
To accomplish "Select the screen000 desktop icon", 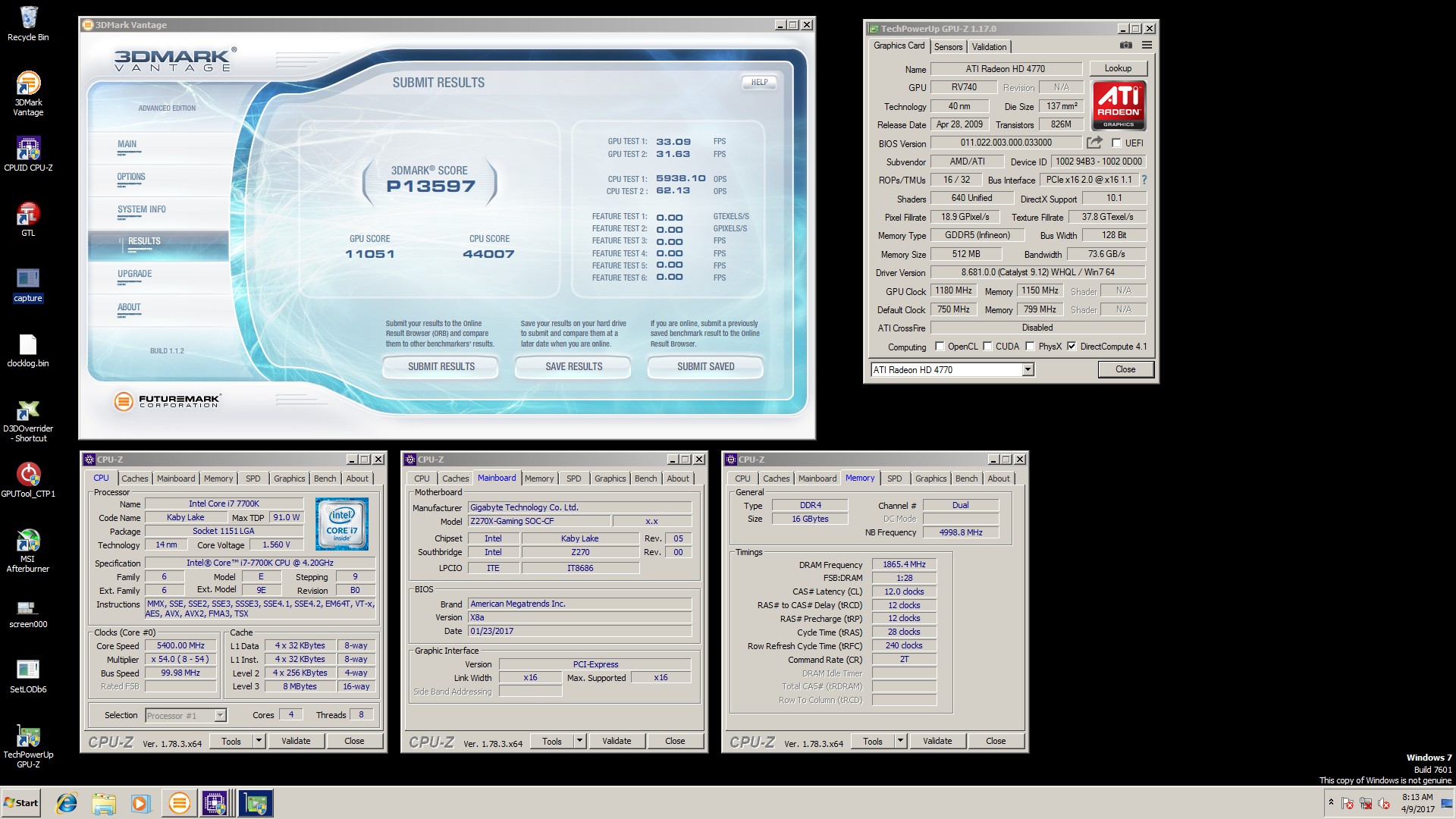I will coord(28,613).
